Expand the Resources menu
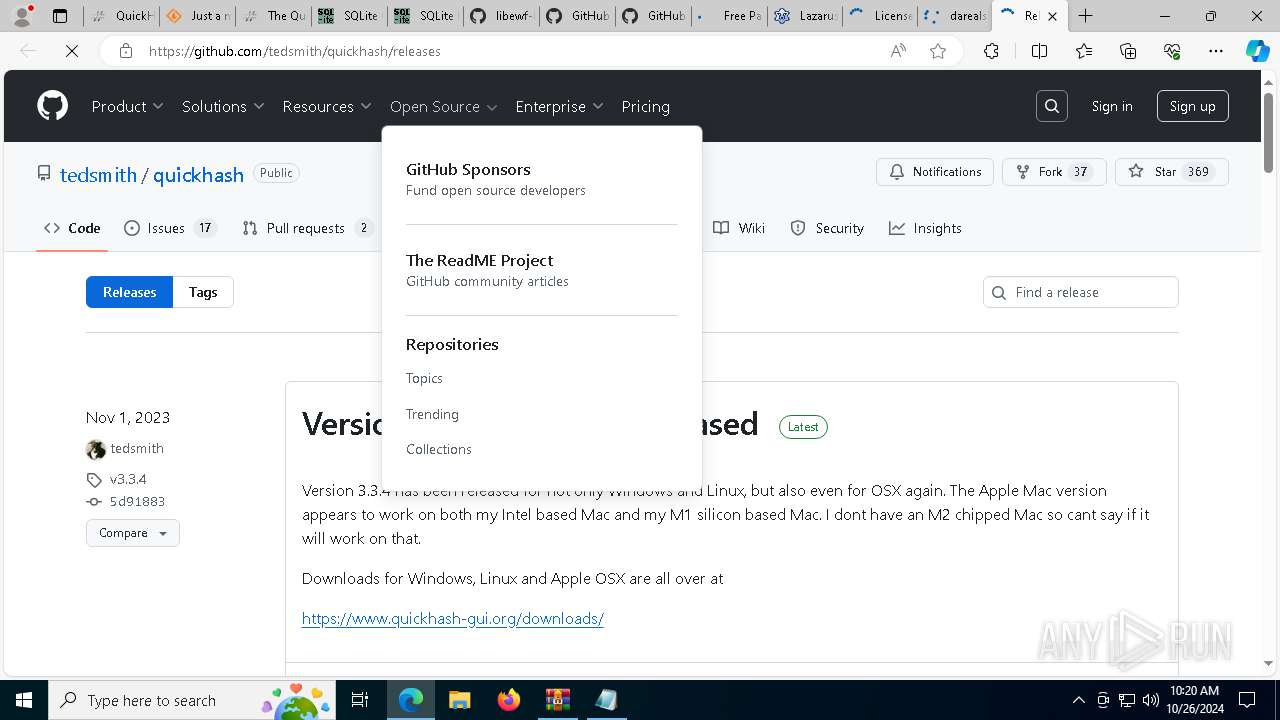The height and width of the screenshot is (720, 1280). pyautogui.click(x=327, y=106)
